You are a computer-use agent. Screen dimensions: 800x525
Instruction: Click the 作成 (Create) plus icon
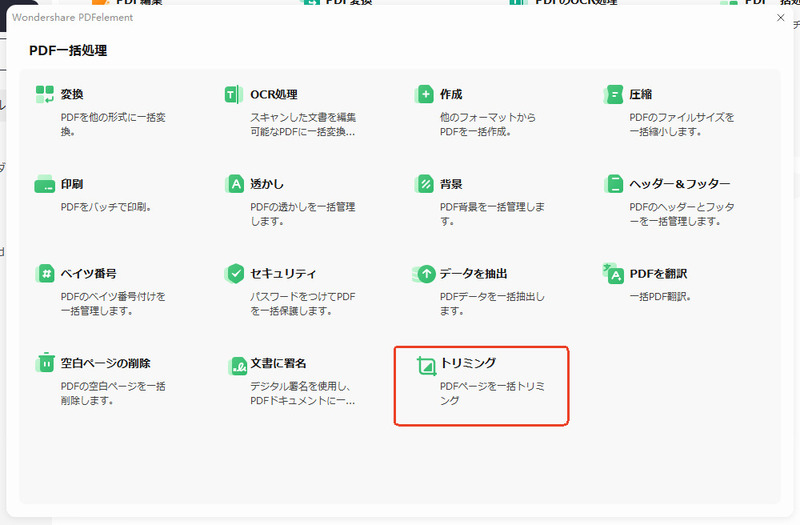[424, 94]
